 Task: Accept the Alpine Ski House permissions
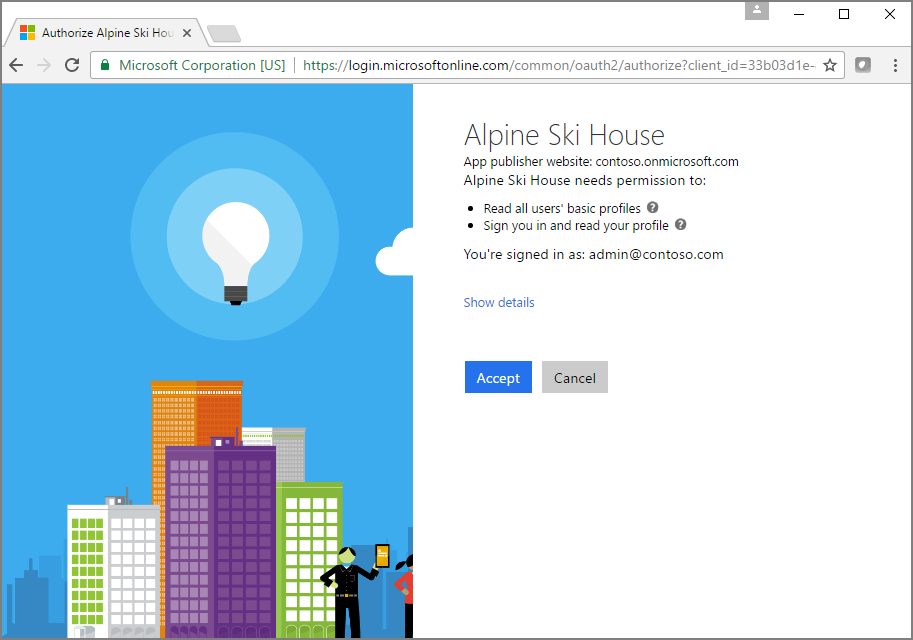(x=498, y=377)
